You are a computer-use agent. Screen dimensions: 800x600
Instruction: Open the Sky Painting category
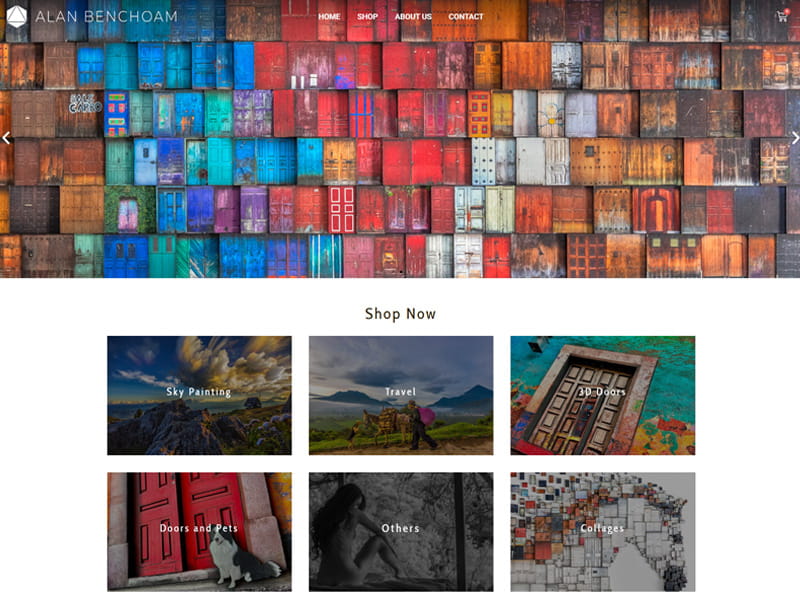(x=199, y=395)
